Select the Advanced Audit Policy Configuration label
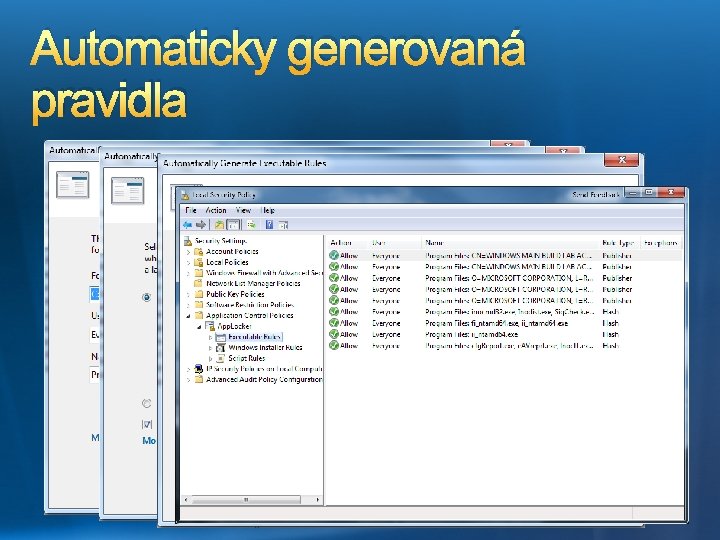This screenshot has width=720, height=540. [264, 380]
